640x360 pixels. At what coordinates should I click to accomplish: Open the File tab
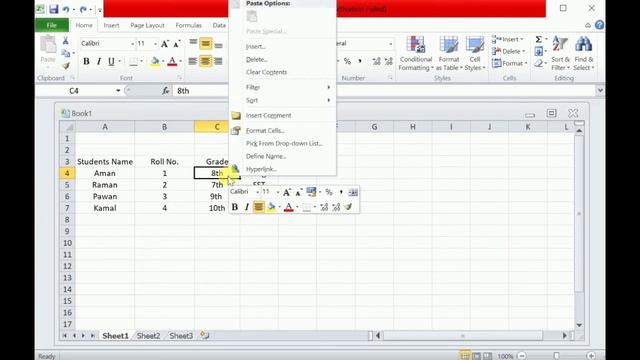52,25
